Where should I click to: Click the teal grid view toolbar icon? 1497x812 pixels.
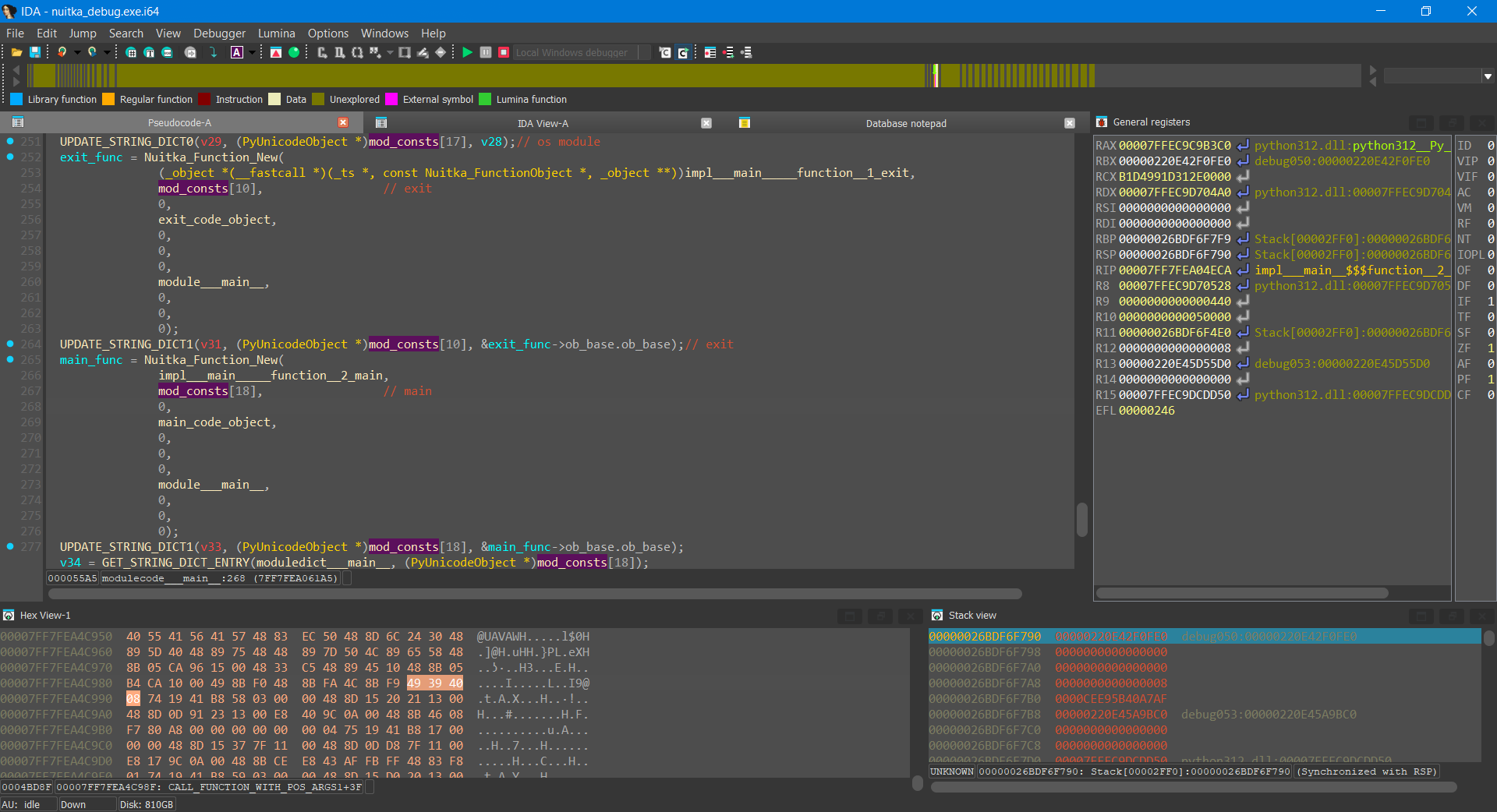pos(131,52)
